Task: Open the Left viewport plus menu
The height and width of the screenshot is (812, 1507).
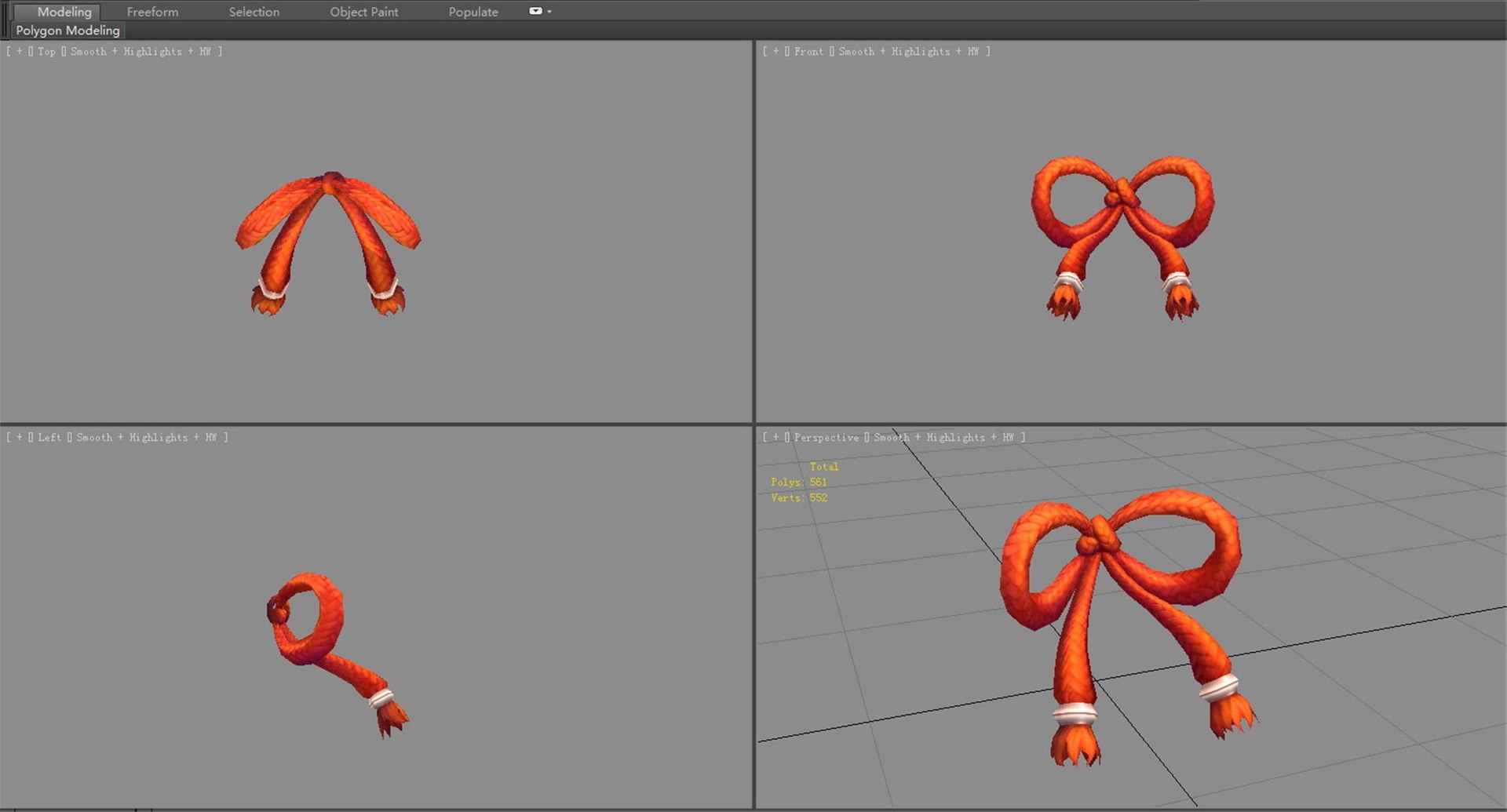Action: (20, 437)
